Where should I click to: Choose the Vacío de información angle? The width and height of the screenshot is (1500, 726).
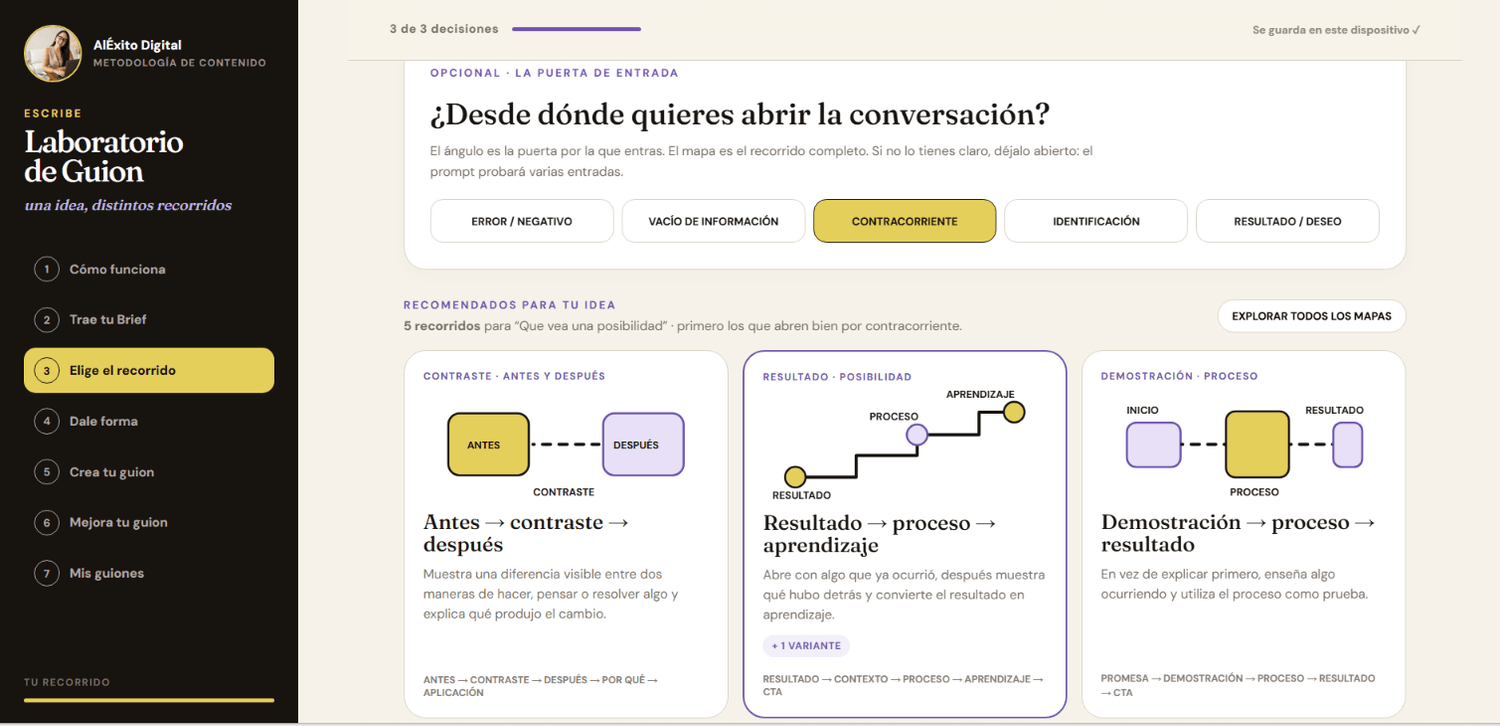tap(713, 221)
